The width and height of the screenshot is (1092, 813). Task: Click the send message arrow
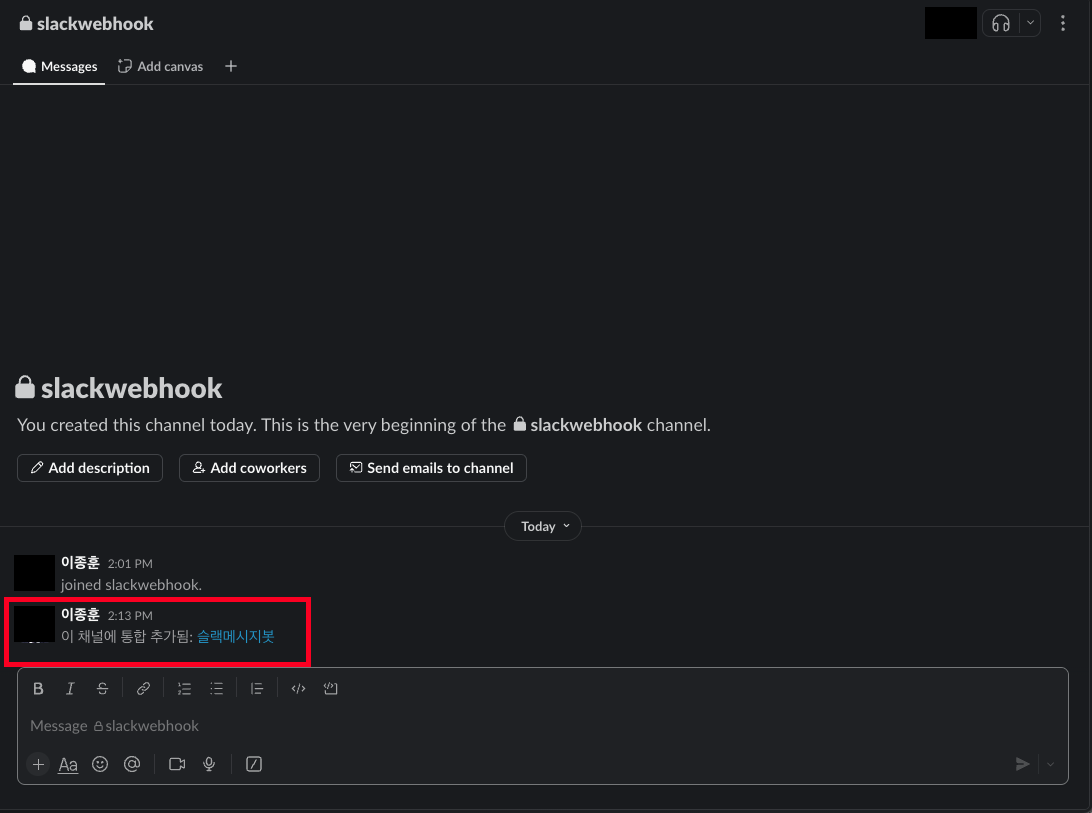point(1022,764)
